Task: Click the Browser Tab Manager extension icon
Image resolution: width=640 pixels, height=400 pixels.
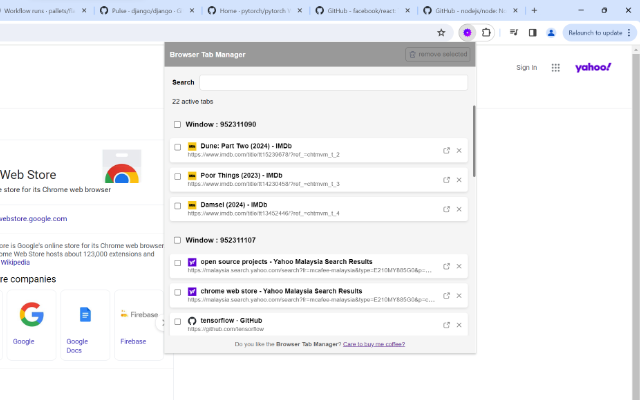Action: tap(467, 33)
